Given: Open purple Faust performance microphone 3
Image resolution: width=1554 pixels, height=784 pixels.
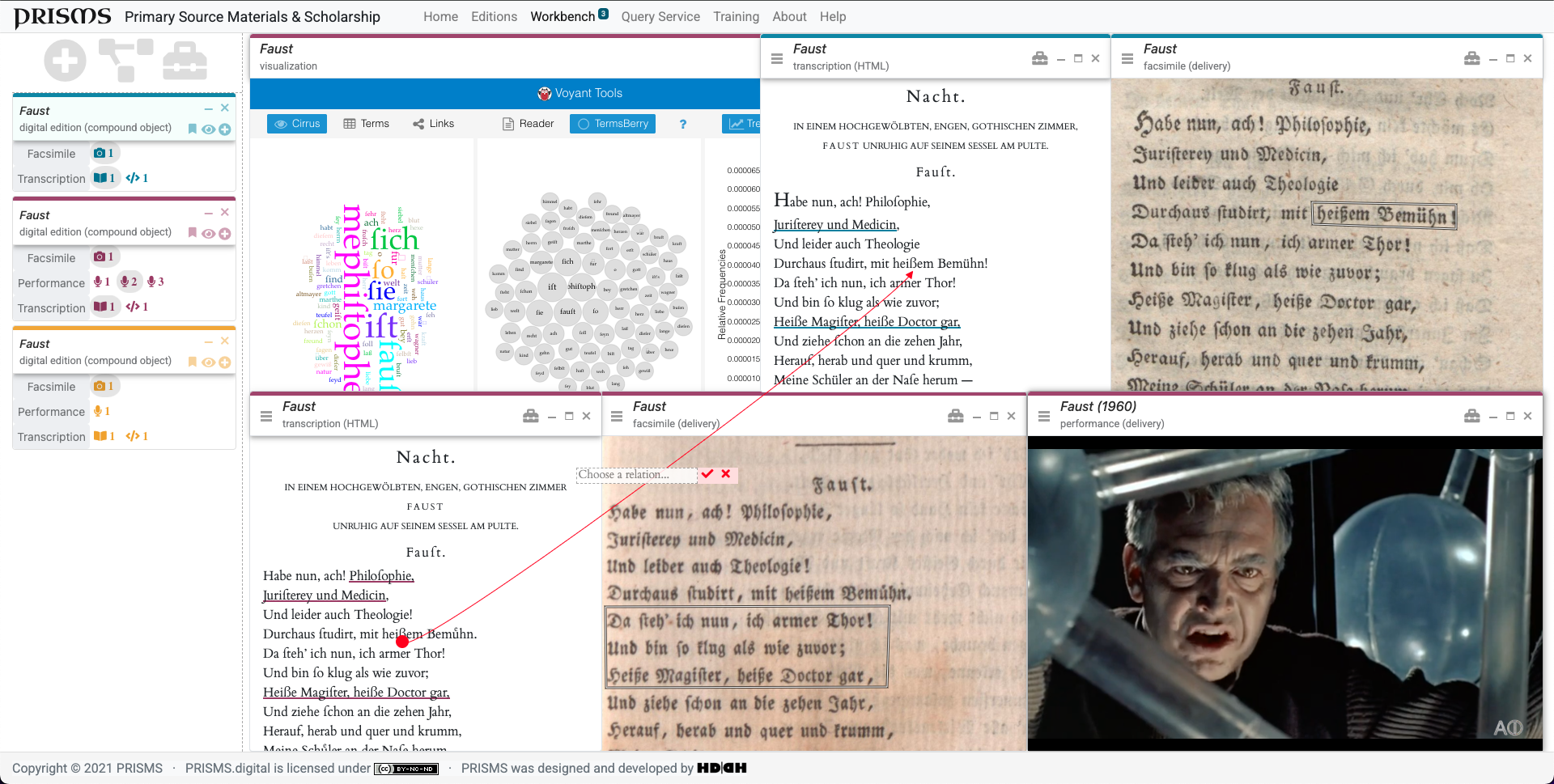Looking at the screenshot, I should pyautogui.click(x=155, y=282).
